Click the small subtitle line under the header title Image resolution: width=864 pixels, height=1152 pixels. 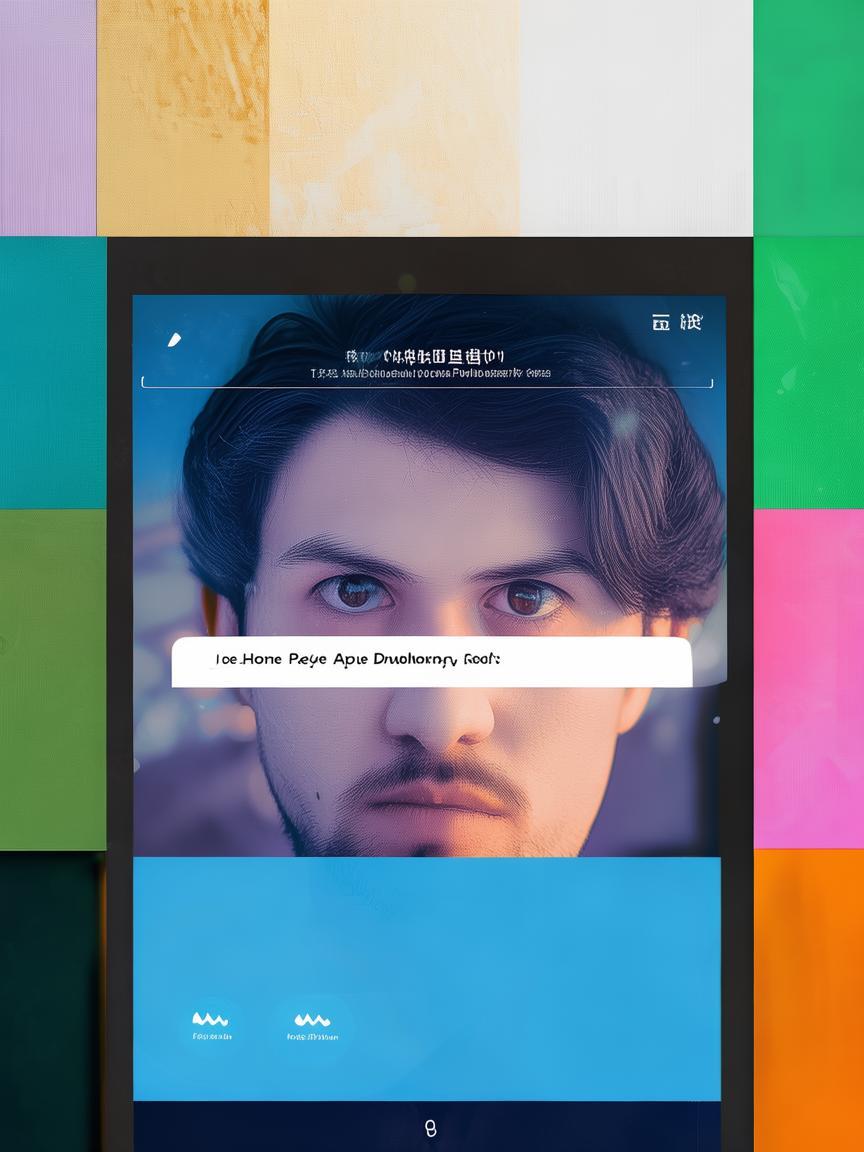click(430, 374)
